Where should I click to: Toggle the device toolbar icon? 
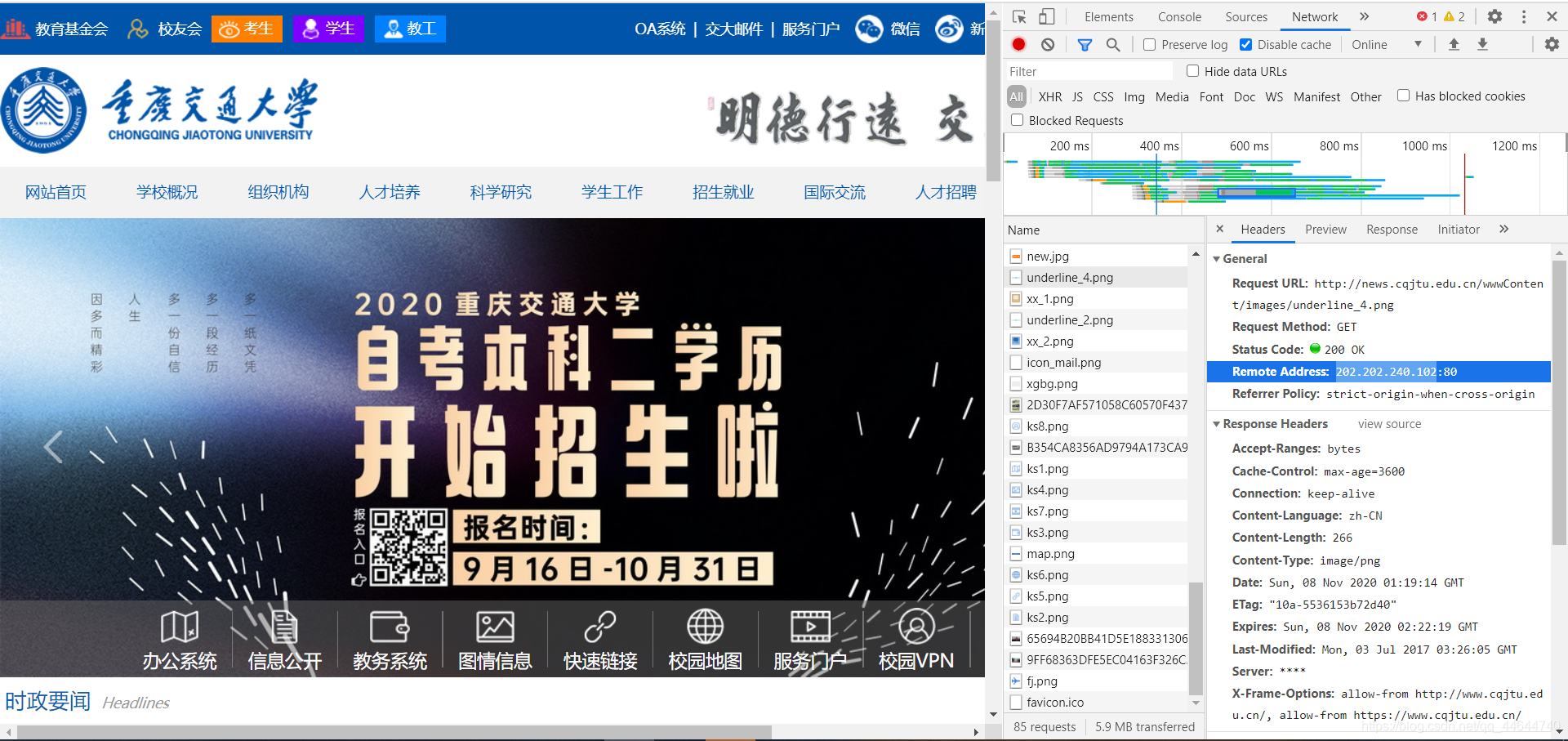click(1047, 16)
